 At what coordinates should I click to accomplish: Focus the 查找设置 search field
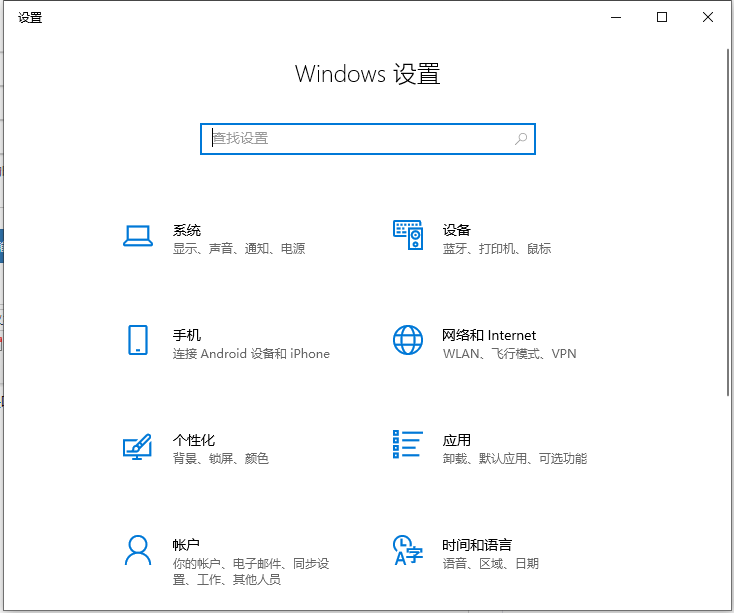point(367,139)
